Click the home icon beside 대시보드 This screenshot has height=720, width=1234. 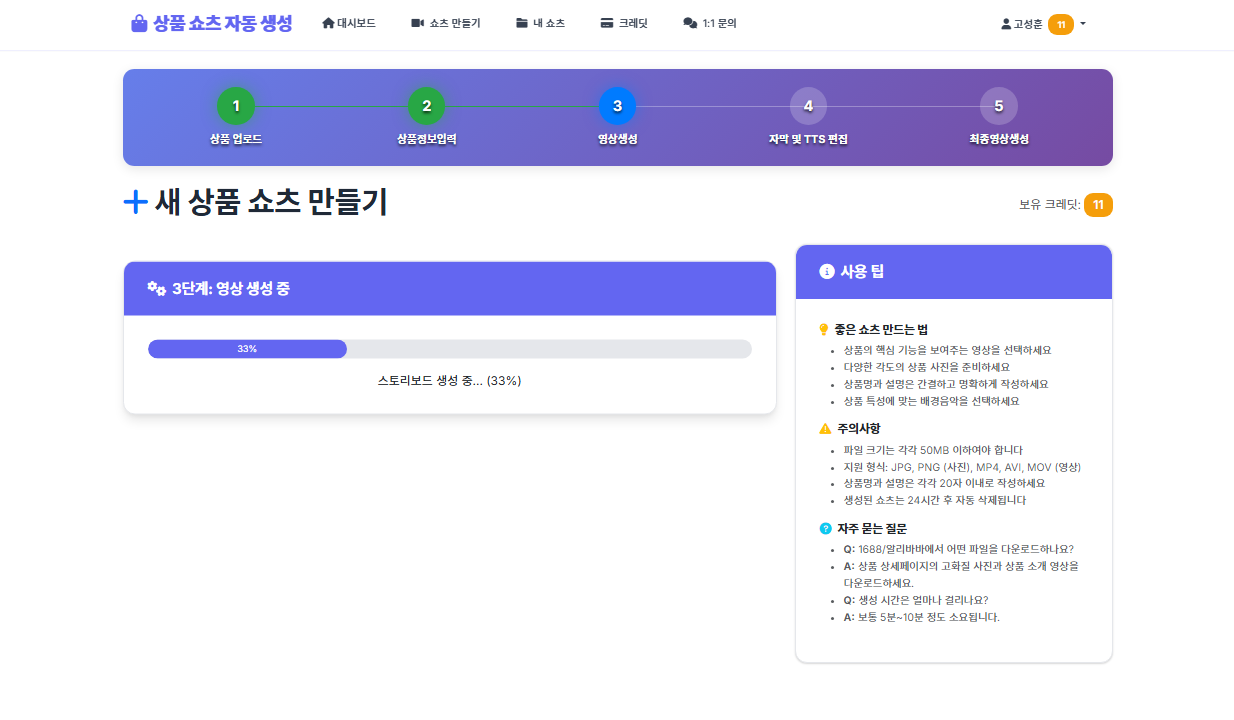tap(328, 23)
